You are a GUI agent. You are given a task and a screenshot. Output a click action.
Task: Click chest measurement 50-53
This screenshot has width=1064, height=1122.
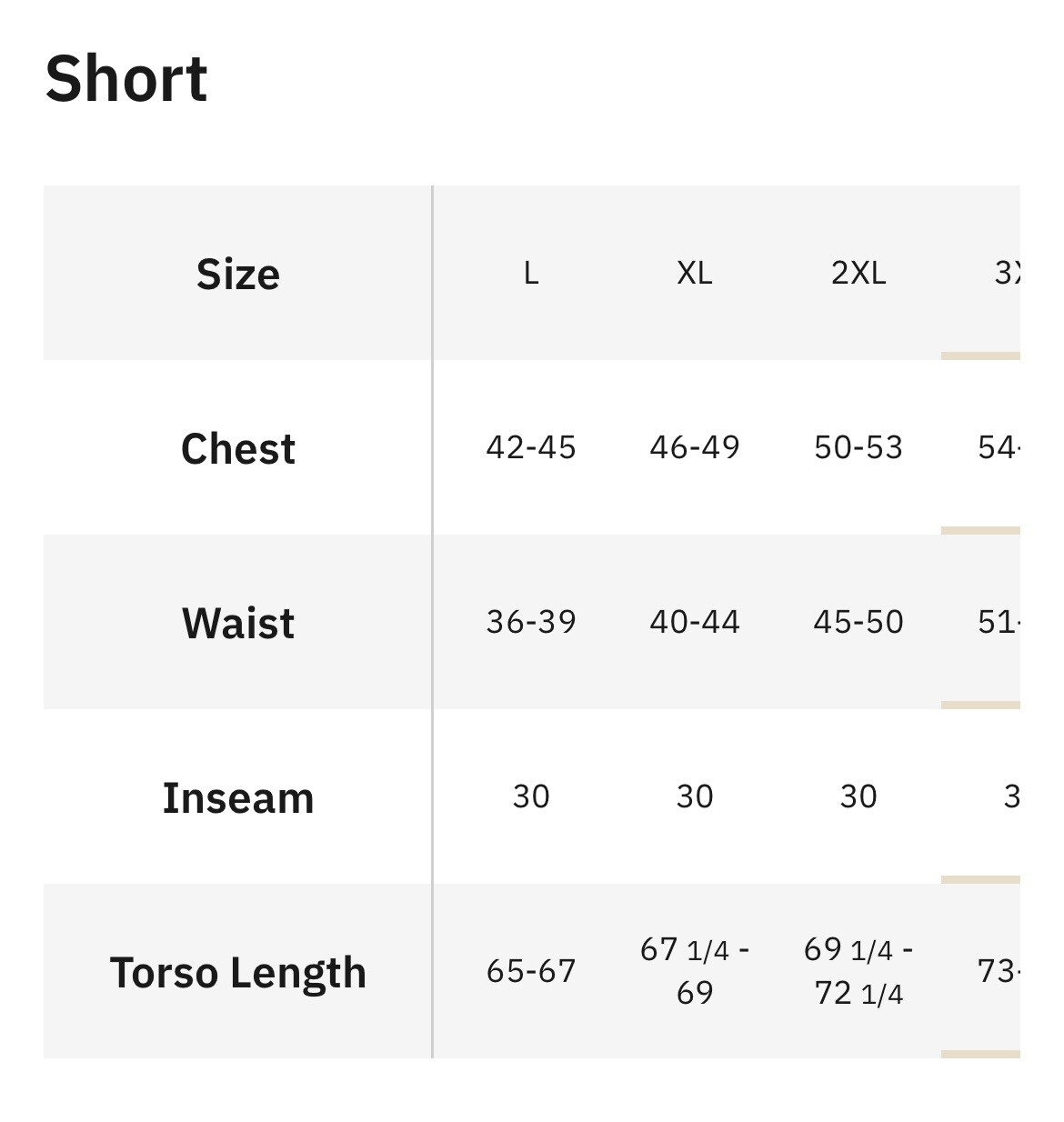pos(858,447)
